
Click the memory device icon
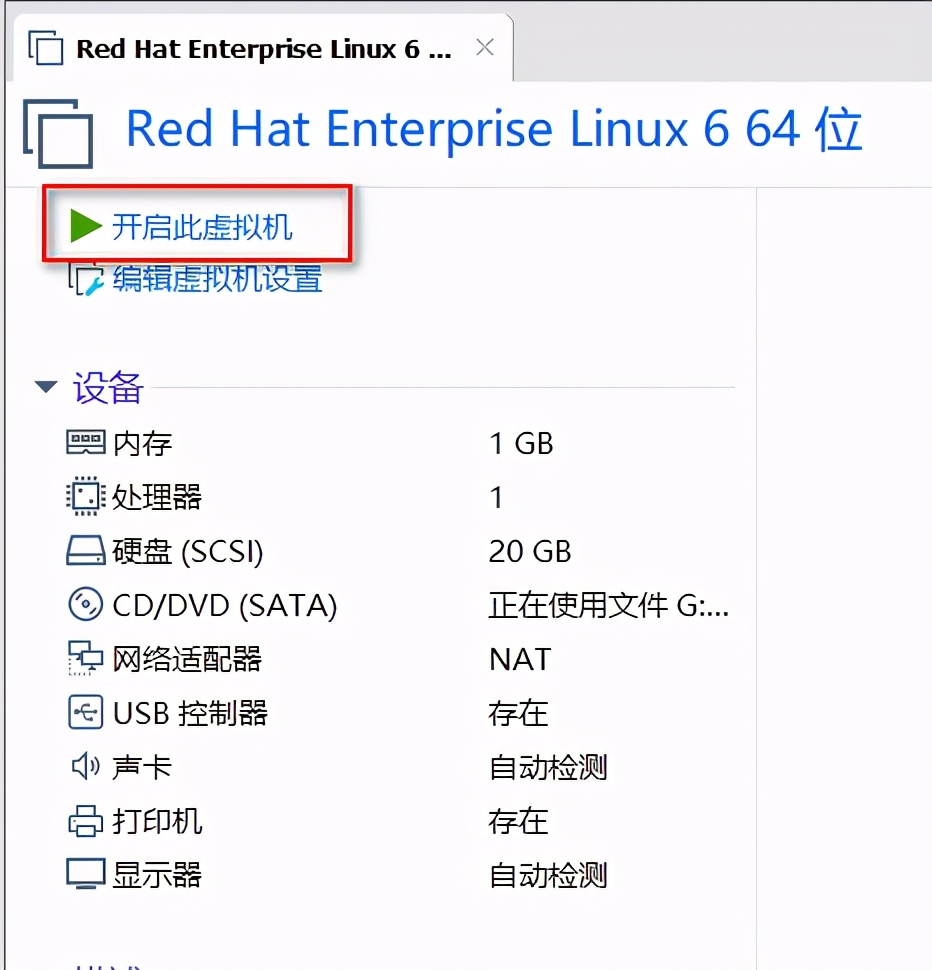click(85, 443)
